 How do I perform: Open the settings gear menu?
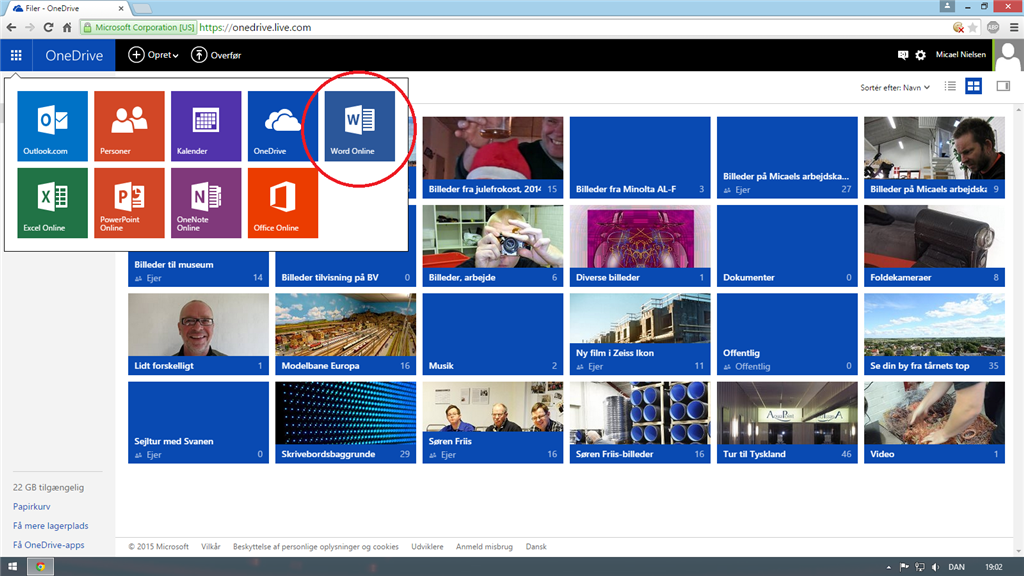(920, 55)
